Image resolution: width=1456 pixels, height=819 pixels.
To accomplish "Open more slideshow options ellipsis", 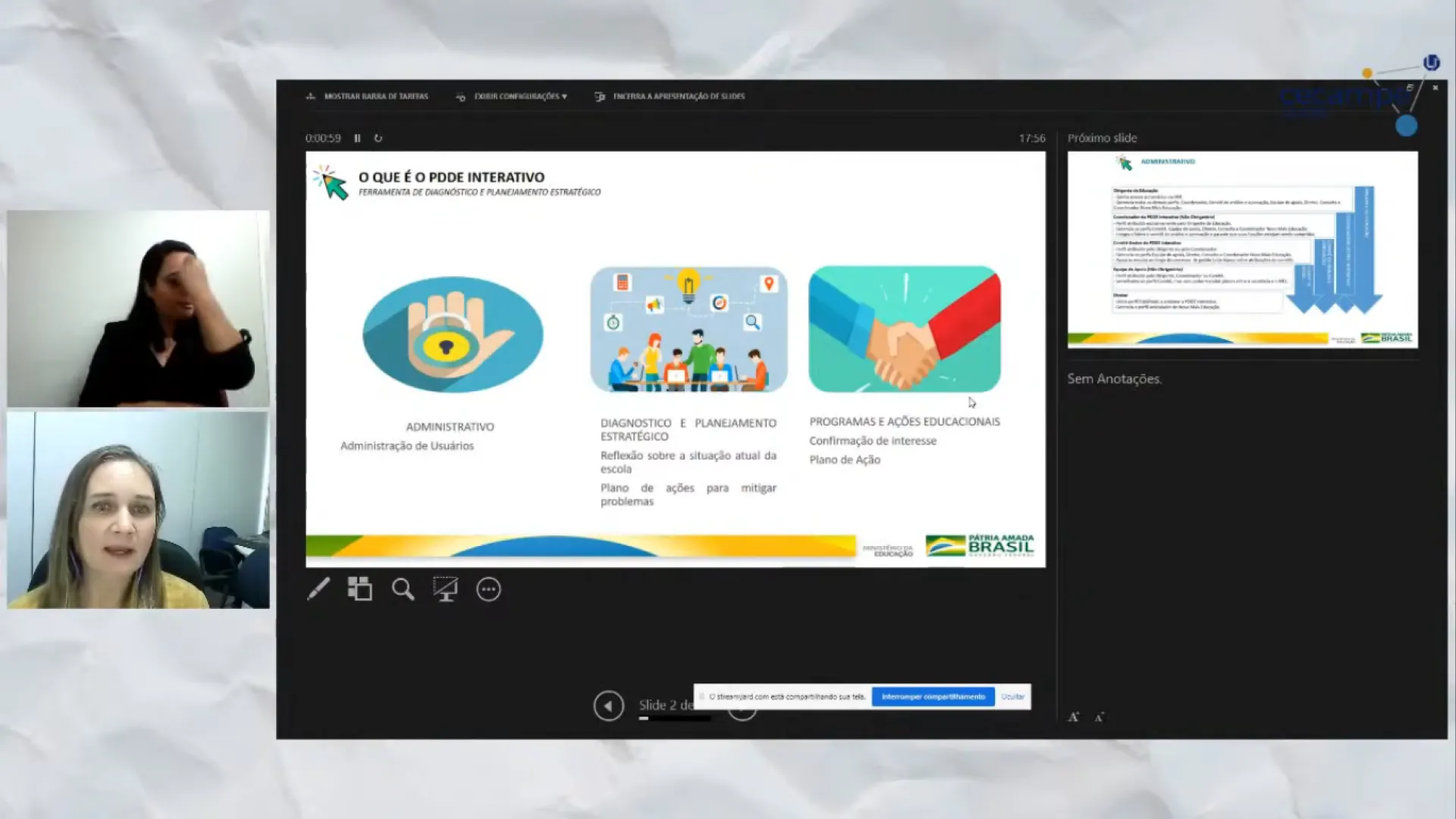I will [x=488, y=589].
